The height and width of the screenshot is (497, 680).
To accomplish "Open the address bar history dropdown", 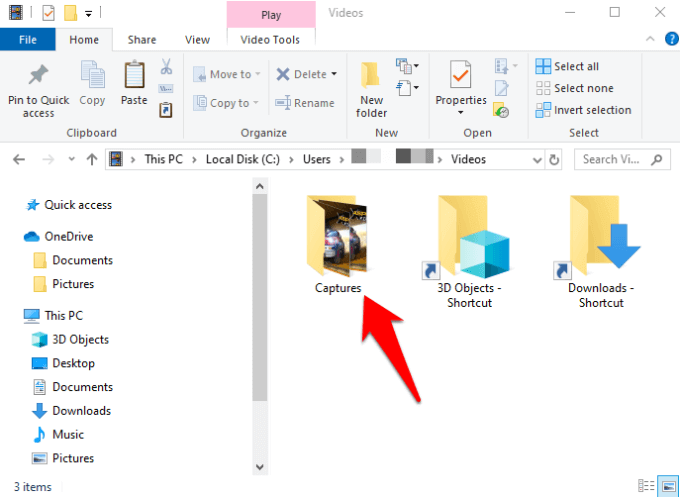I will point(537,160).
